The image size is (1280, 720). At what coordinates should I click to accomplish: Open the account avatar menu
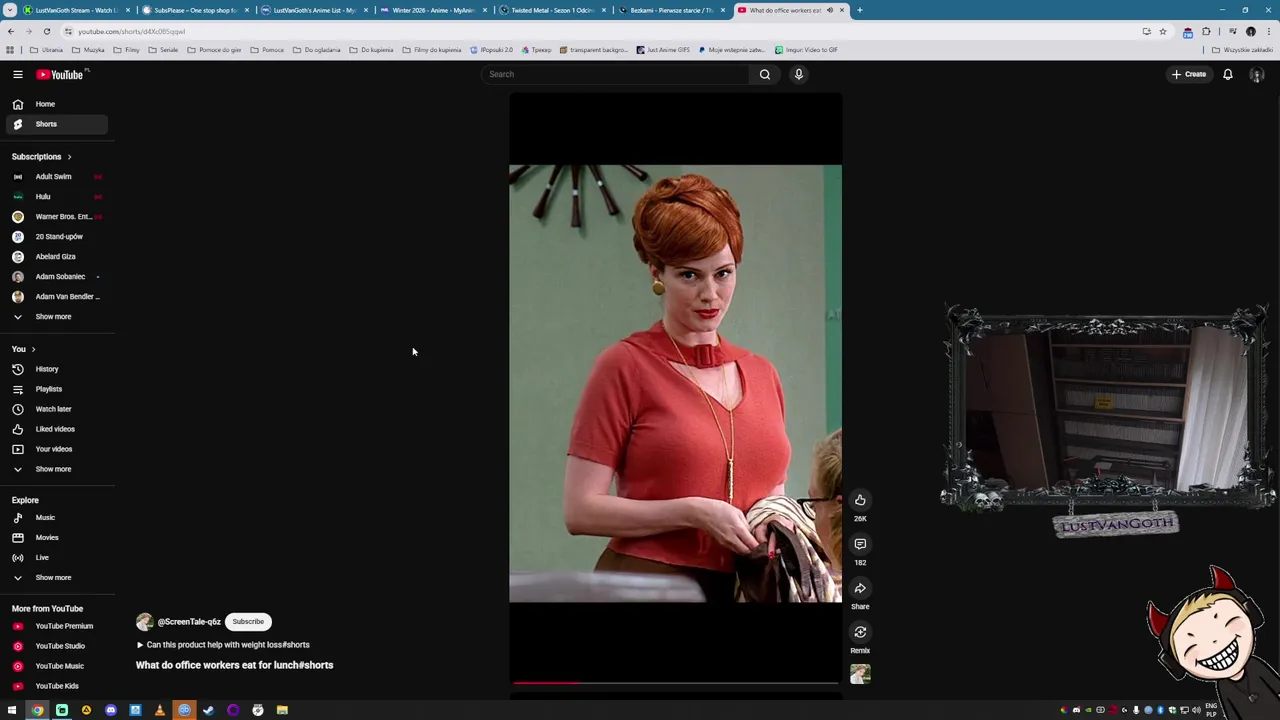tap(1257, 74)
